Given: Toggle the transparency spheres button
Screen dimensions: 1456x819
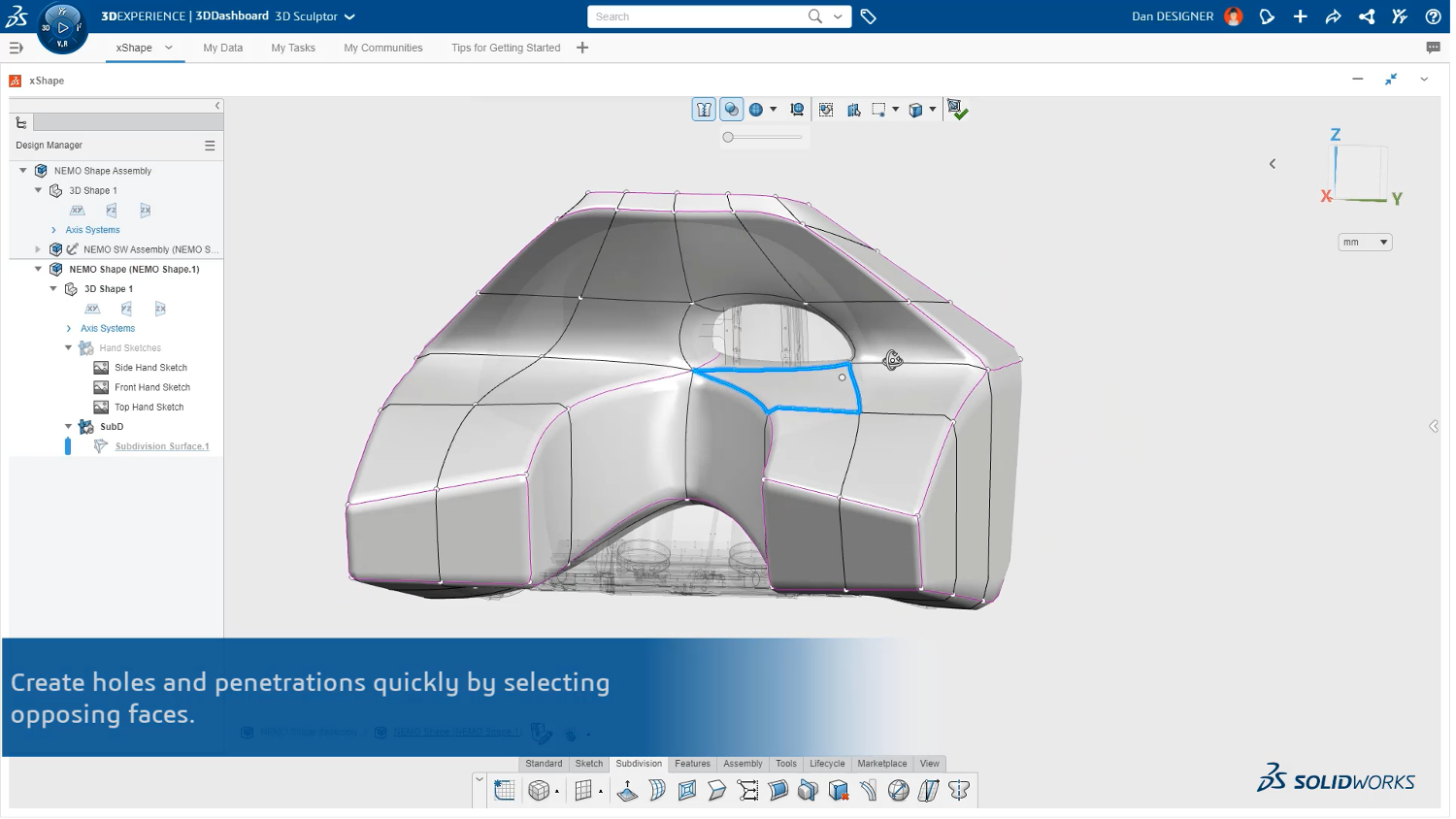Looking at the screenshot, I should click(732, 111).
